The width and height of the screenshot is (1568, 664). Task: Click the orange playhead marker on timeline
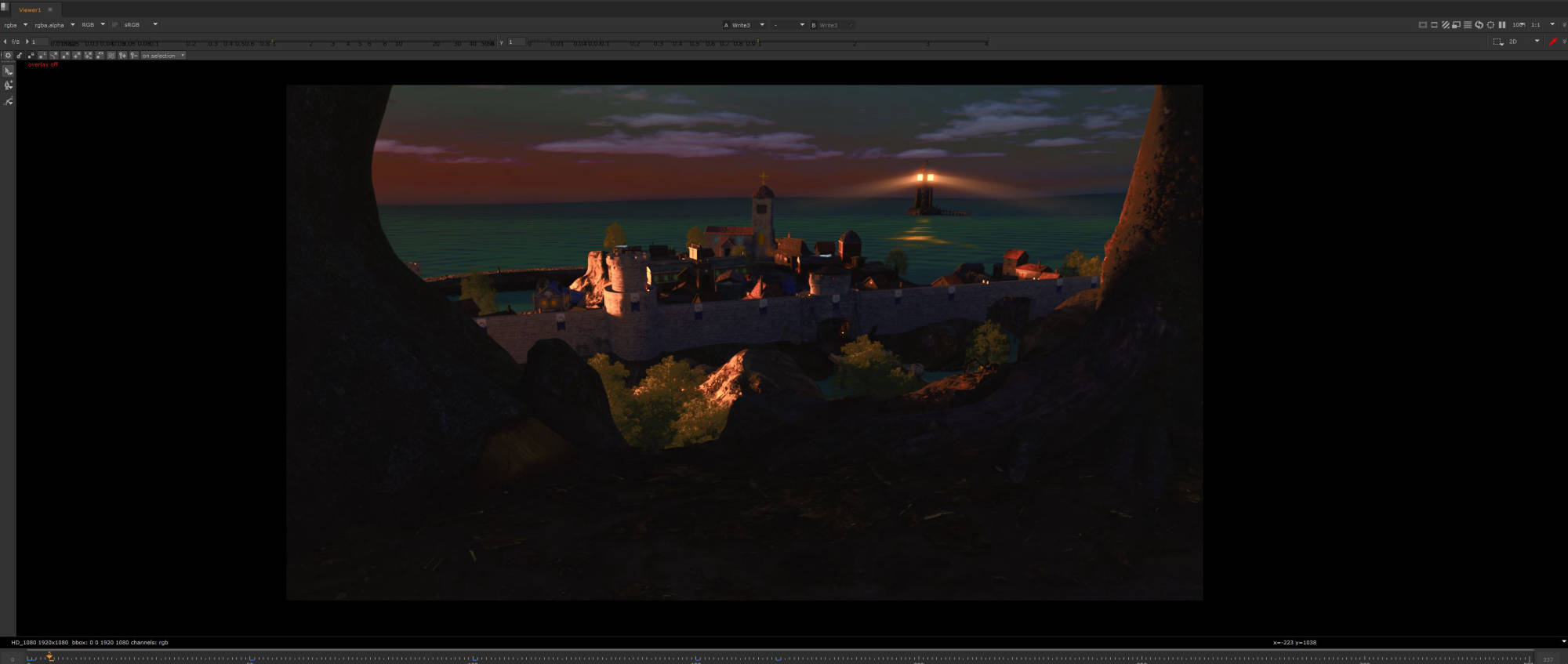click(x=49, y=656)
